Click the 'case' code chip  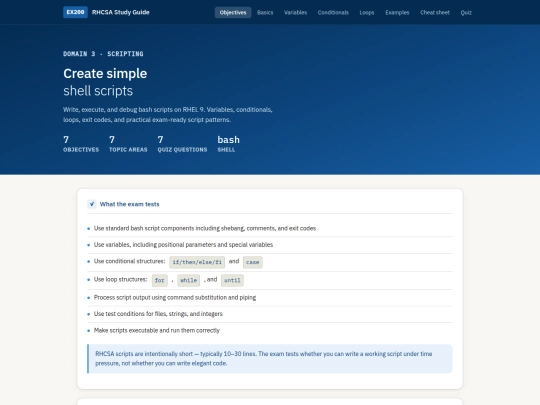pyautogui.click(x=252, y=262)
